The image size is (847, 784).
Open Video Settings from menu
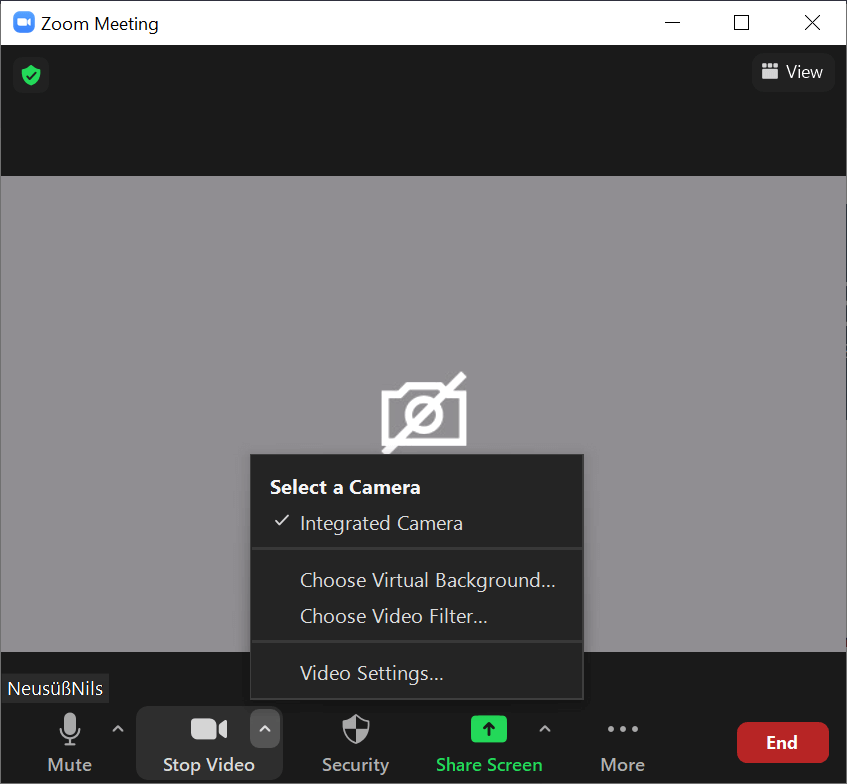pyautogui.click(x=371, y=673)
